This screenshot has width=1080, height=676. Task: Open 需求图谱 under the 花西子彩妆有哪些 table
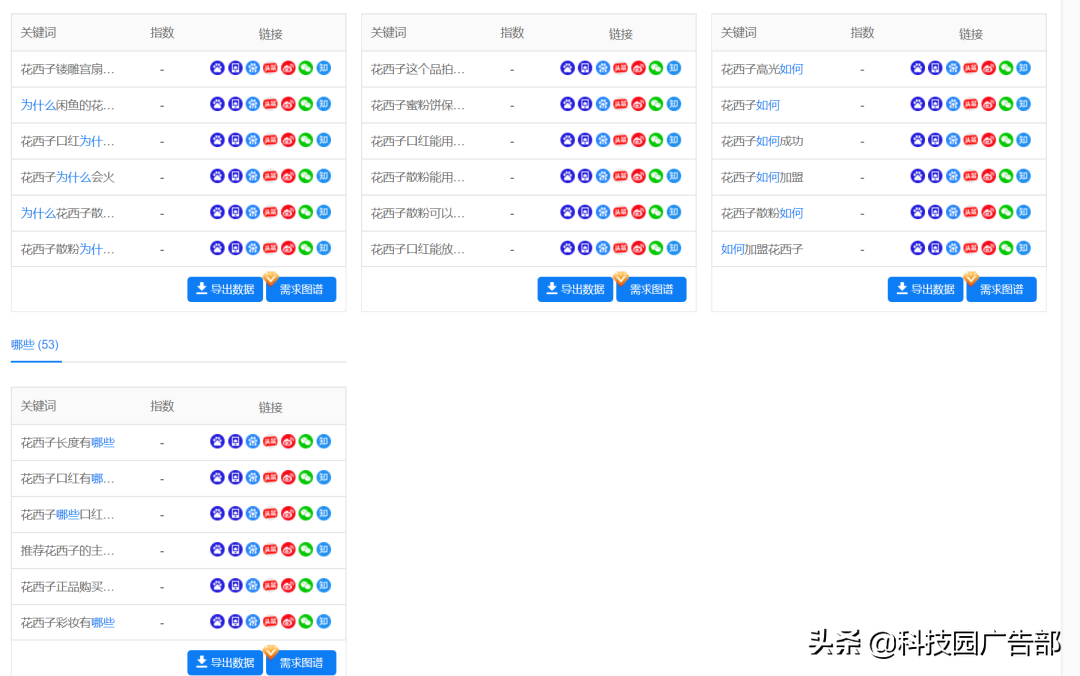(301, 663)
